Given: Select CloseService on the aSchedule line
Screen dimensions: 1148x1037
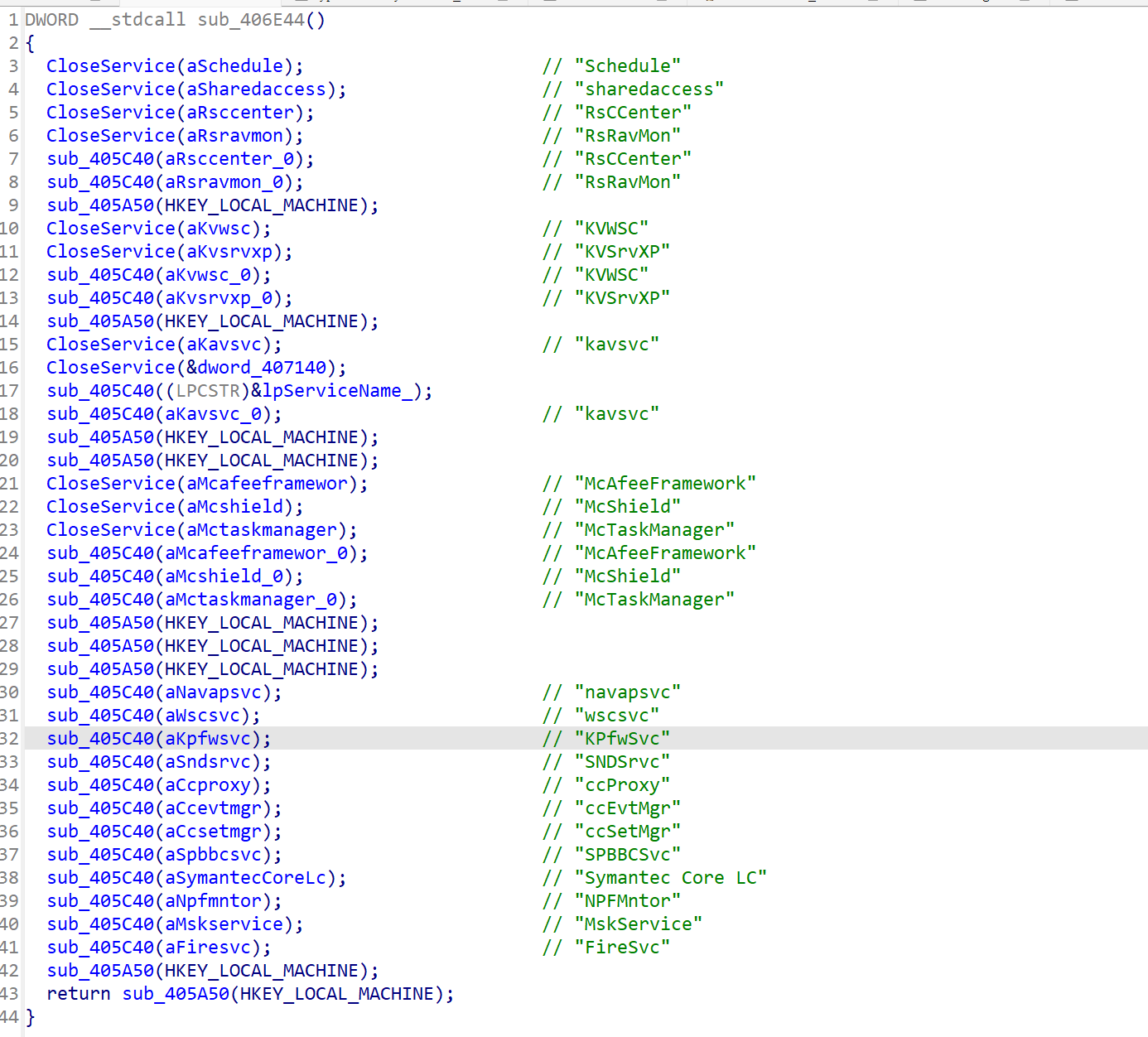Looking at the screenshot, I should click(x=111, y=65).
